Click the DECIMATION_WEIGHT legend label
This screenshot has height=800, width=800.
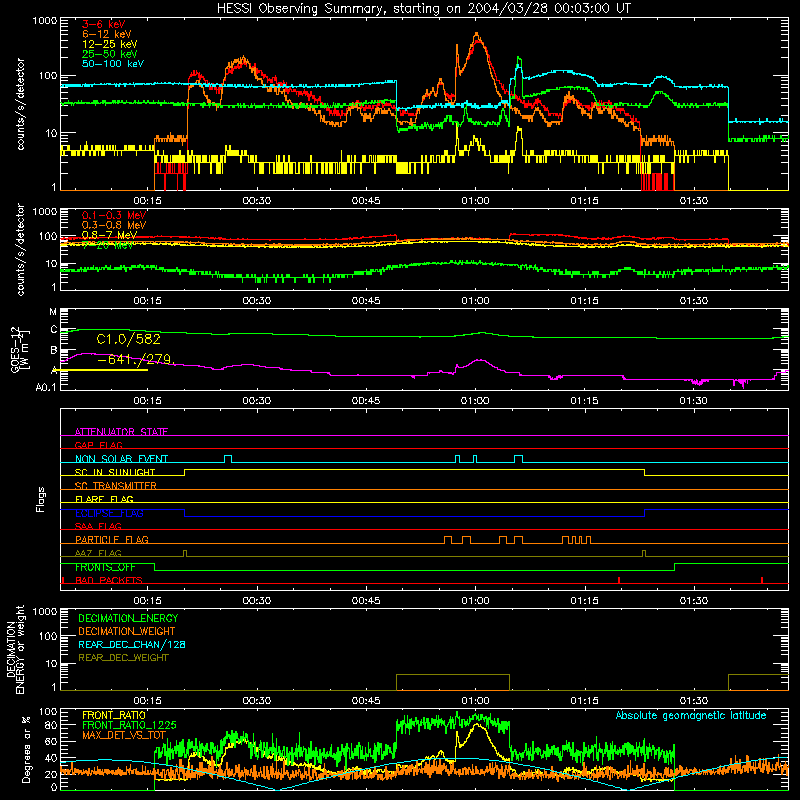pos(127,631)
